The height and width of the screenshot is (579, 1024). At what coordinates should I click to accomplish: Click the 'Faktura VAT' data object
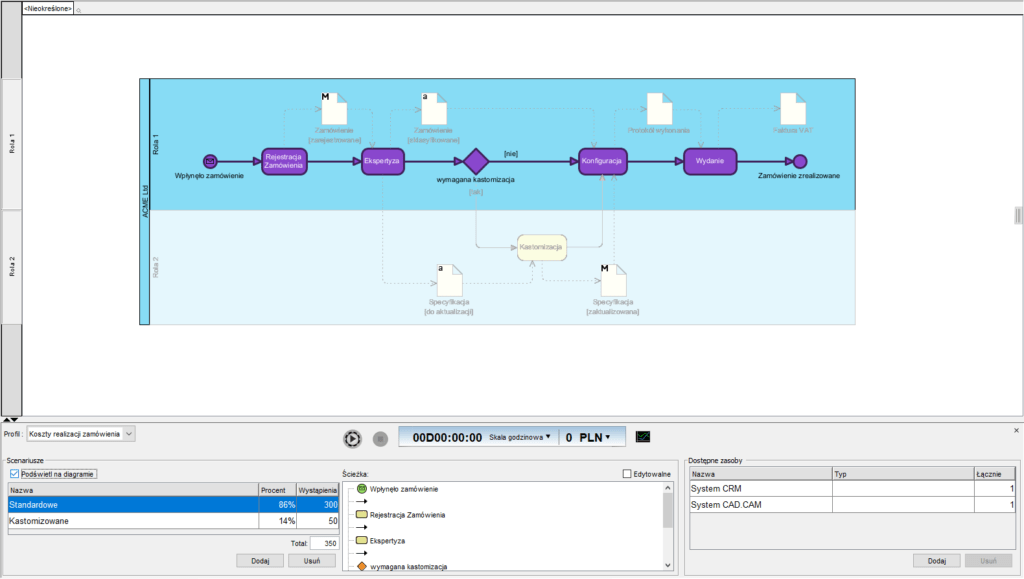[793, 108]
